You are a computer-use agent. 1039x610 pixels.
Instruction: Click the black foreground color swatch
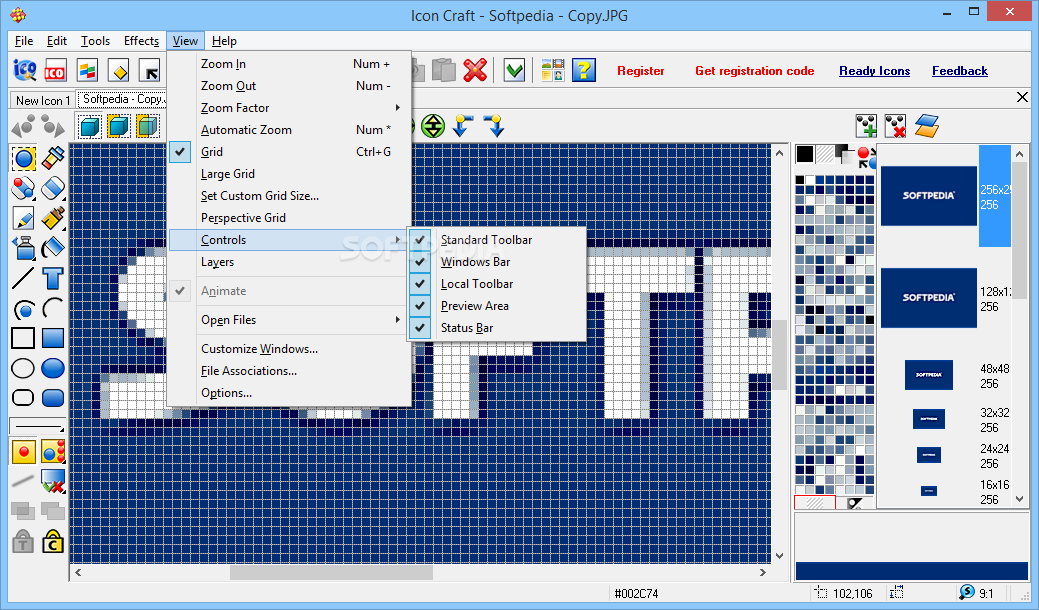coord(805,154)
